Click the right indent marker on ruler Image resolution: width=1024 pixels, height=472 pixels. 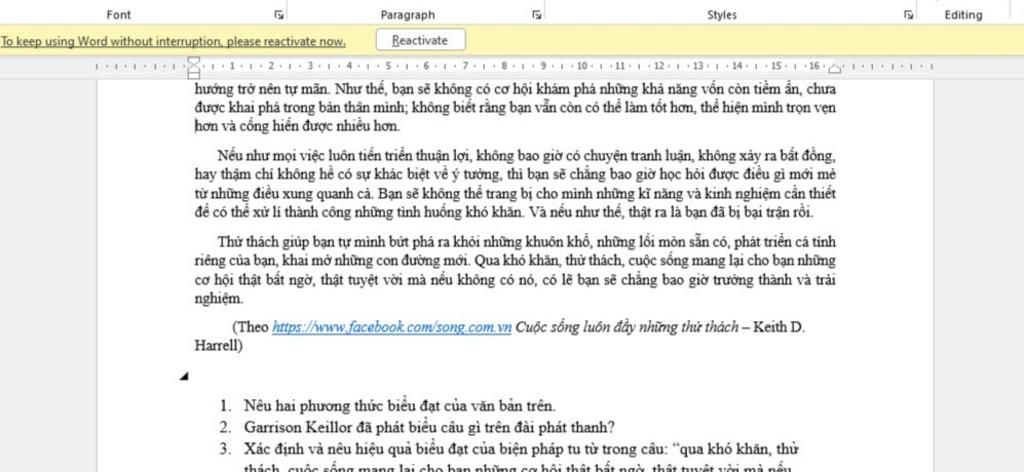click(x=834, y=69)
